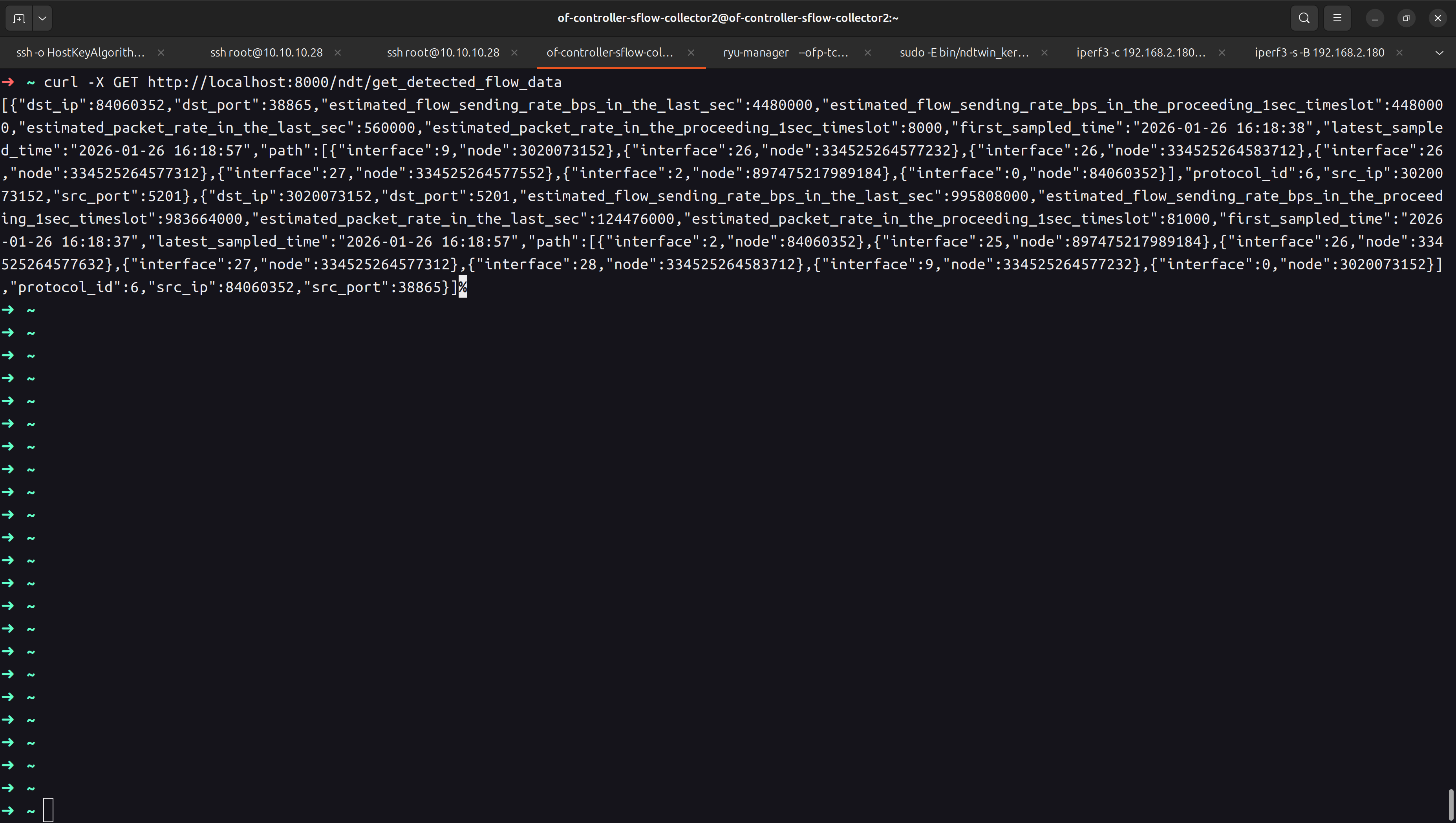Open the terminal search magnifier icon
The image size is (1456, 823).
1304,18
